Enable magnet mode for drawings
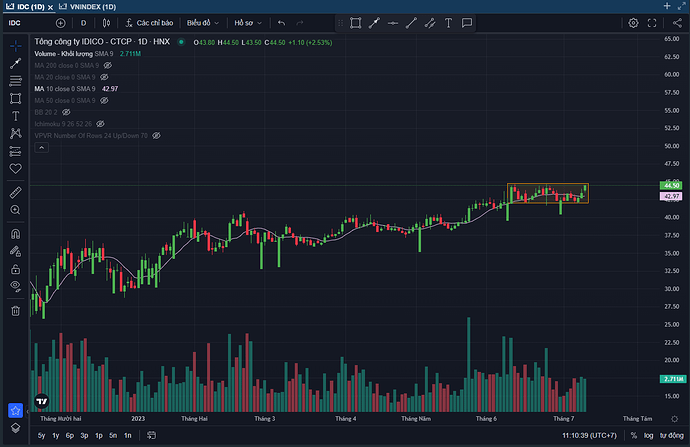Screen dimensions: 690x447 15,233
